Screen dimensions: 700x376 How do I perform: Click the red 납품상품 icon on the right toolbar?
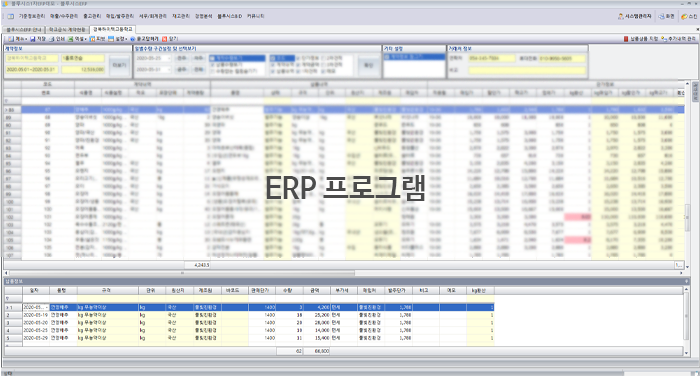point(626,39)
